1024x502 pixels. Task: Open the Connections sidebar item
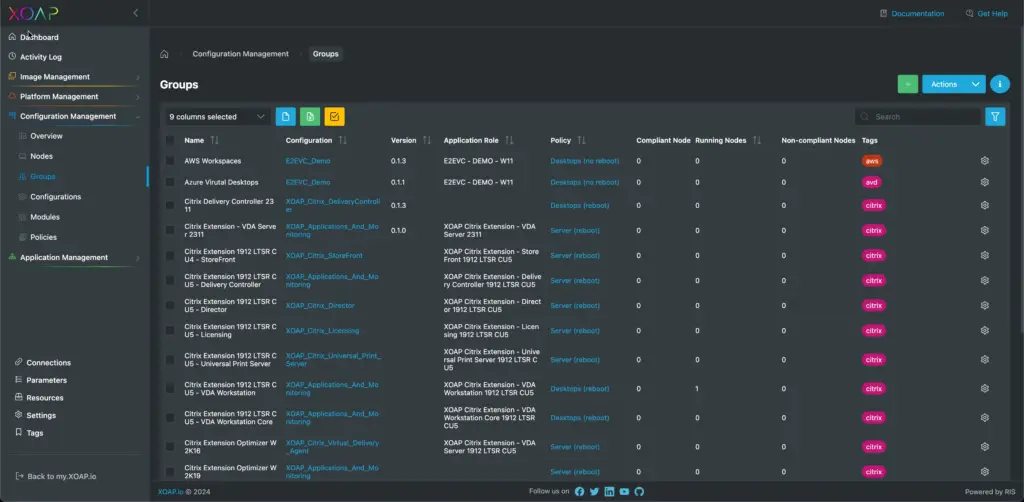click(x=48, y=363)
